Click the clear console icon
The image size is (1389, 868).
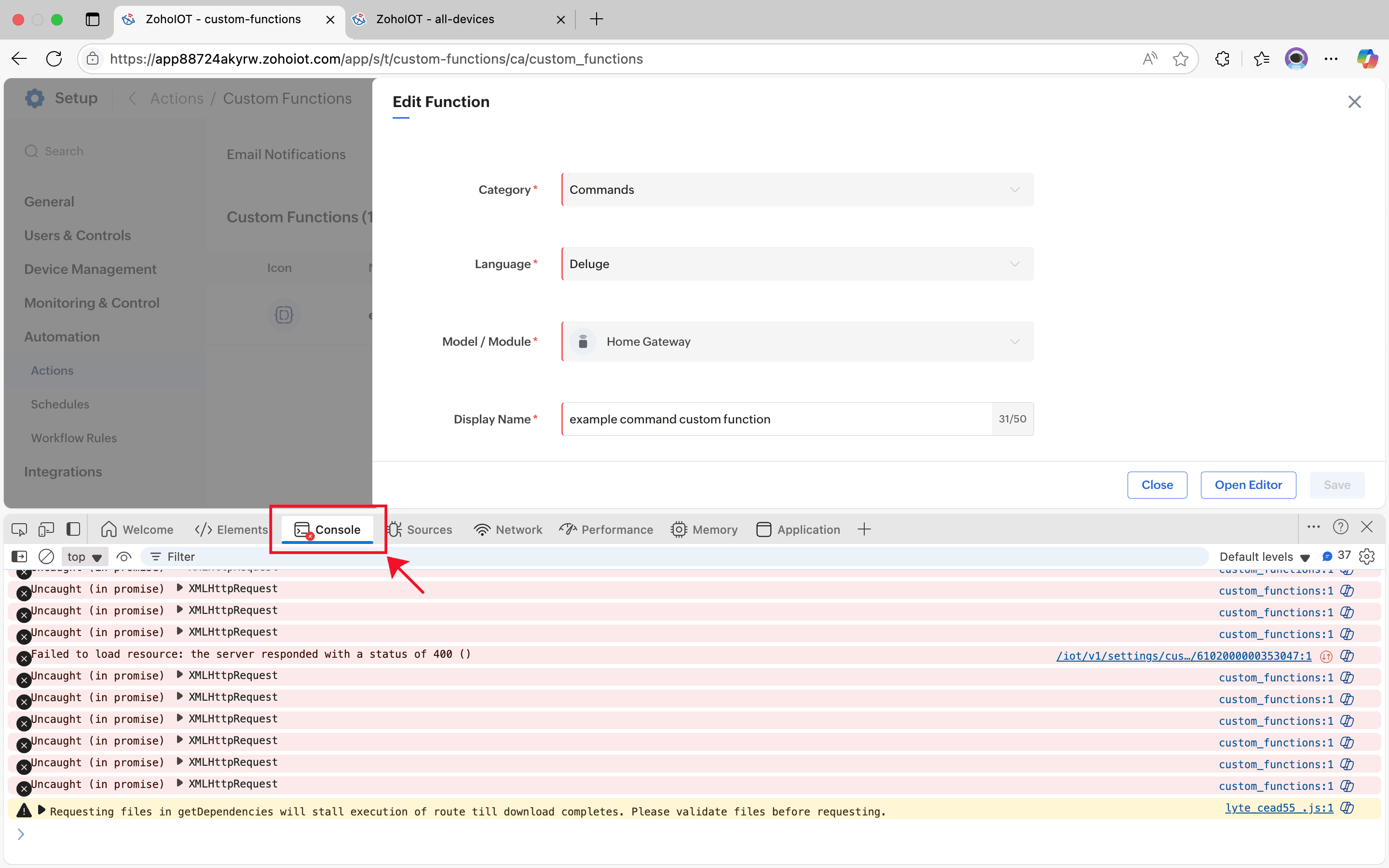(x=46, y=556)
